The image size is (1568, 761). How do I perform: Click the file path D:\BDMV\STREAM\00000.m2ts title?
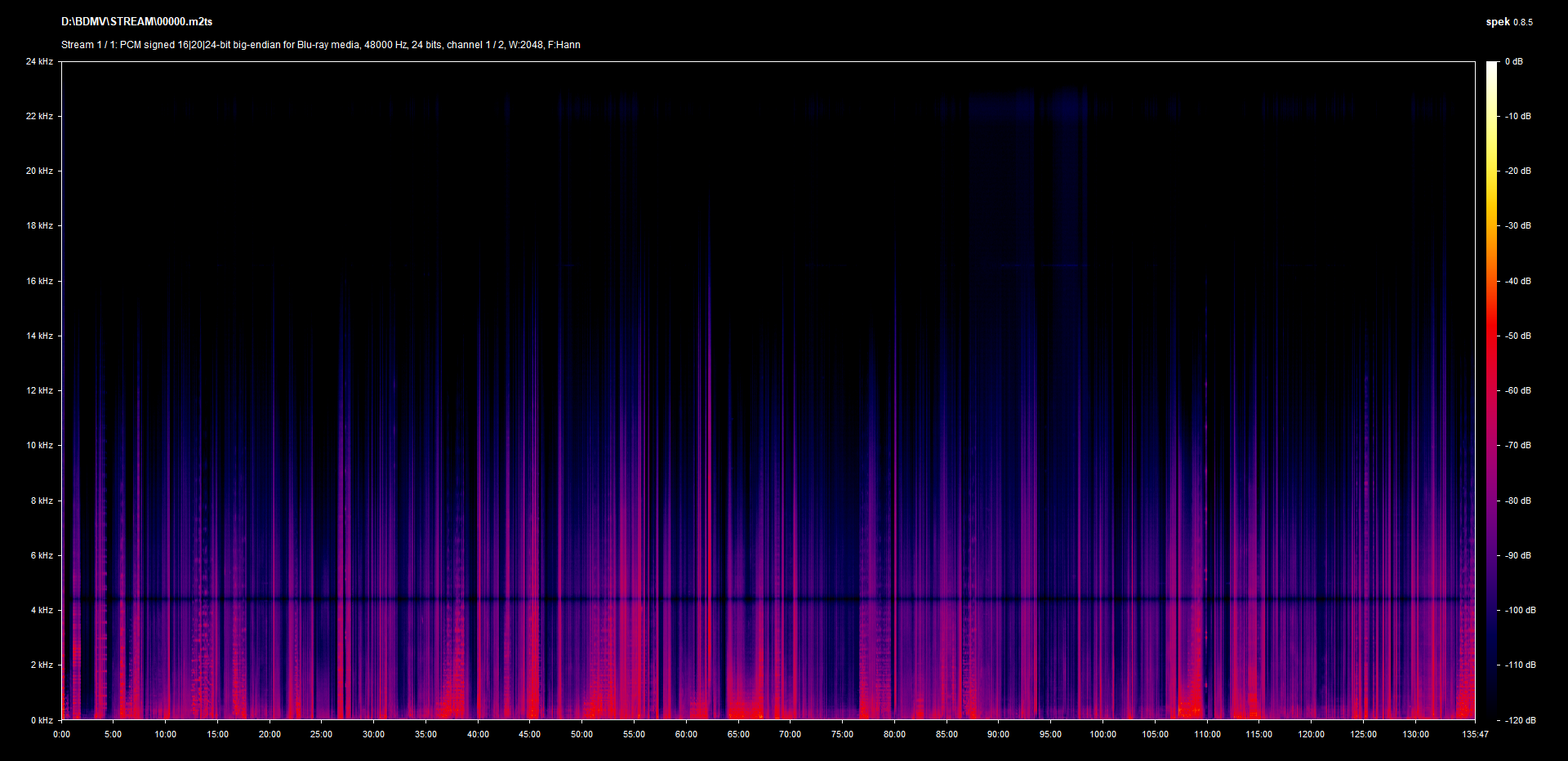(136, 22)
